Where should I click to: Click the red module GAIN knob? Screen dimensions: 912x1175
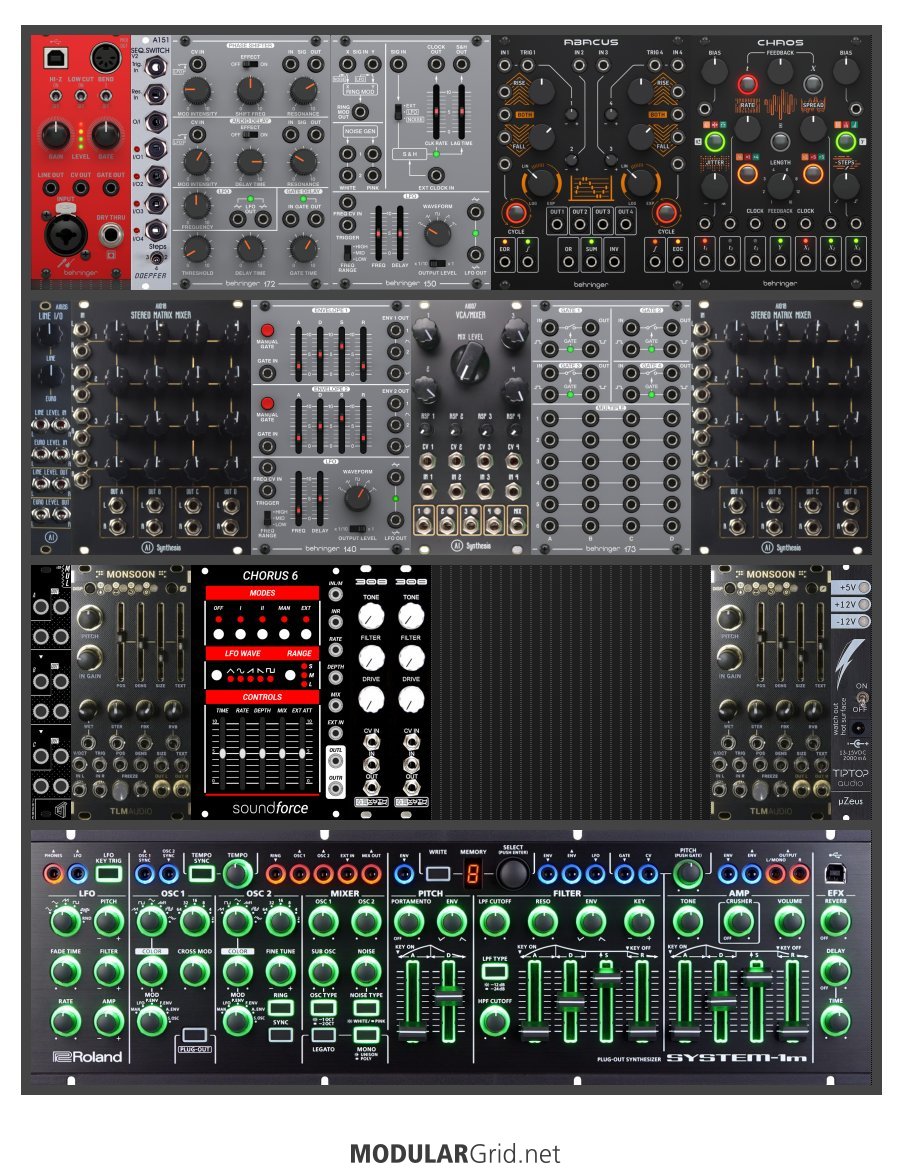[x=55, y=135]
